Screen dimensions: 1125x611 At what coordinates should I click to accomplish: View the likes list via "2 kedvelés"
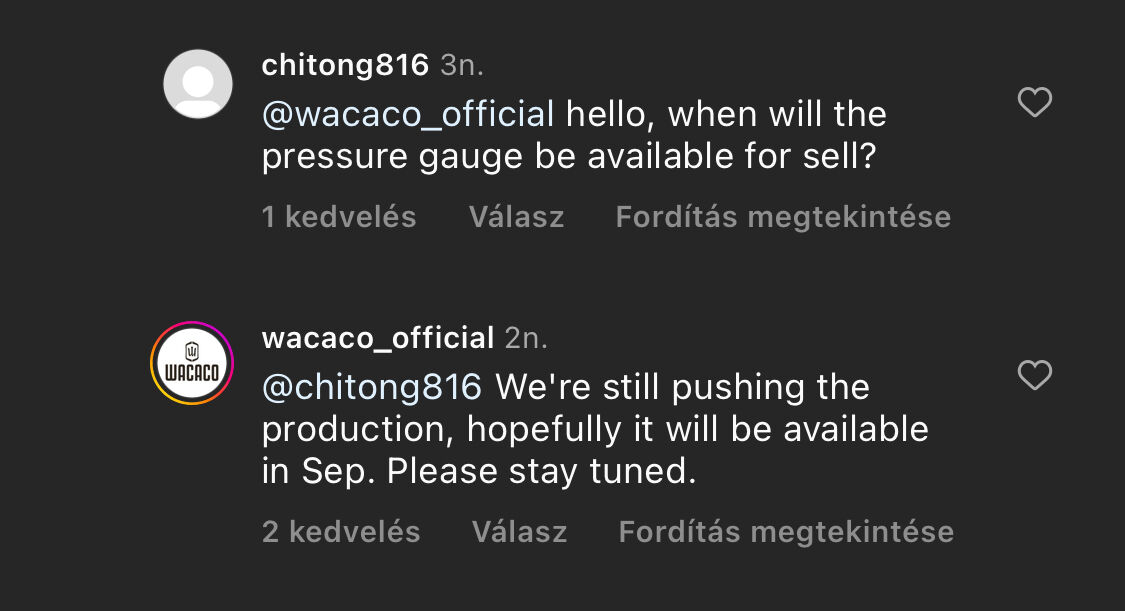(x=341, y=531)
